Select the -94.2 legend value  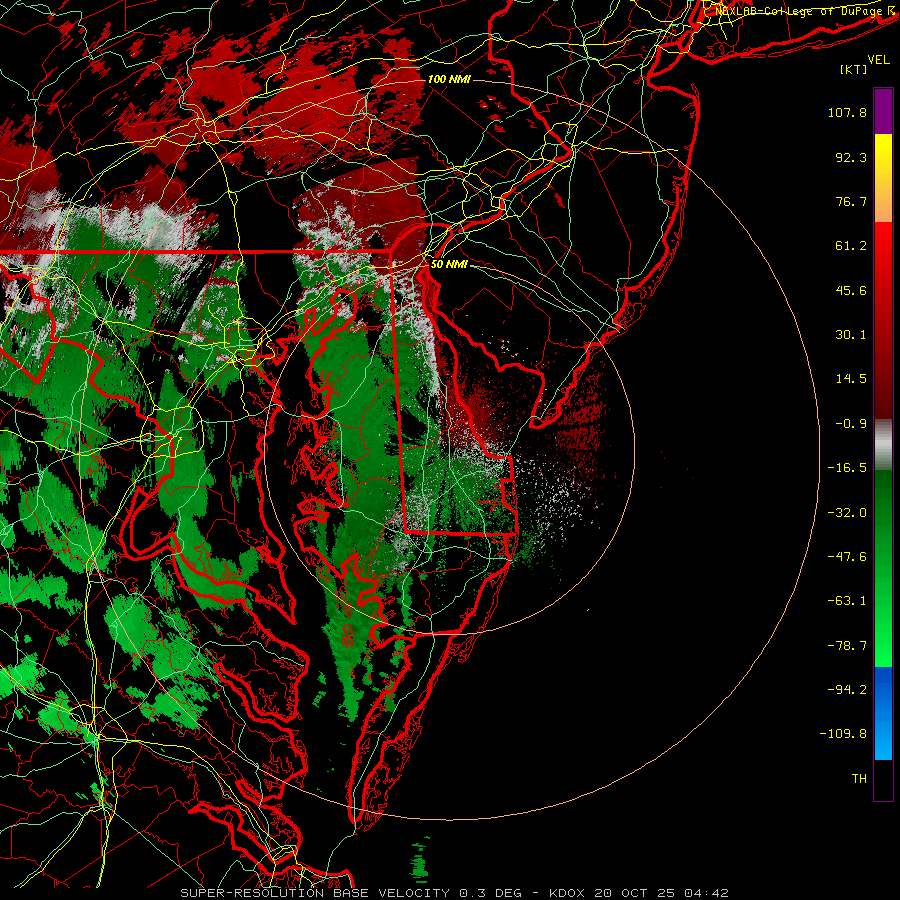click(847, 690)
